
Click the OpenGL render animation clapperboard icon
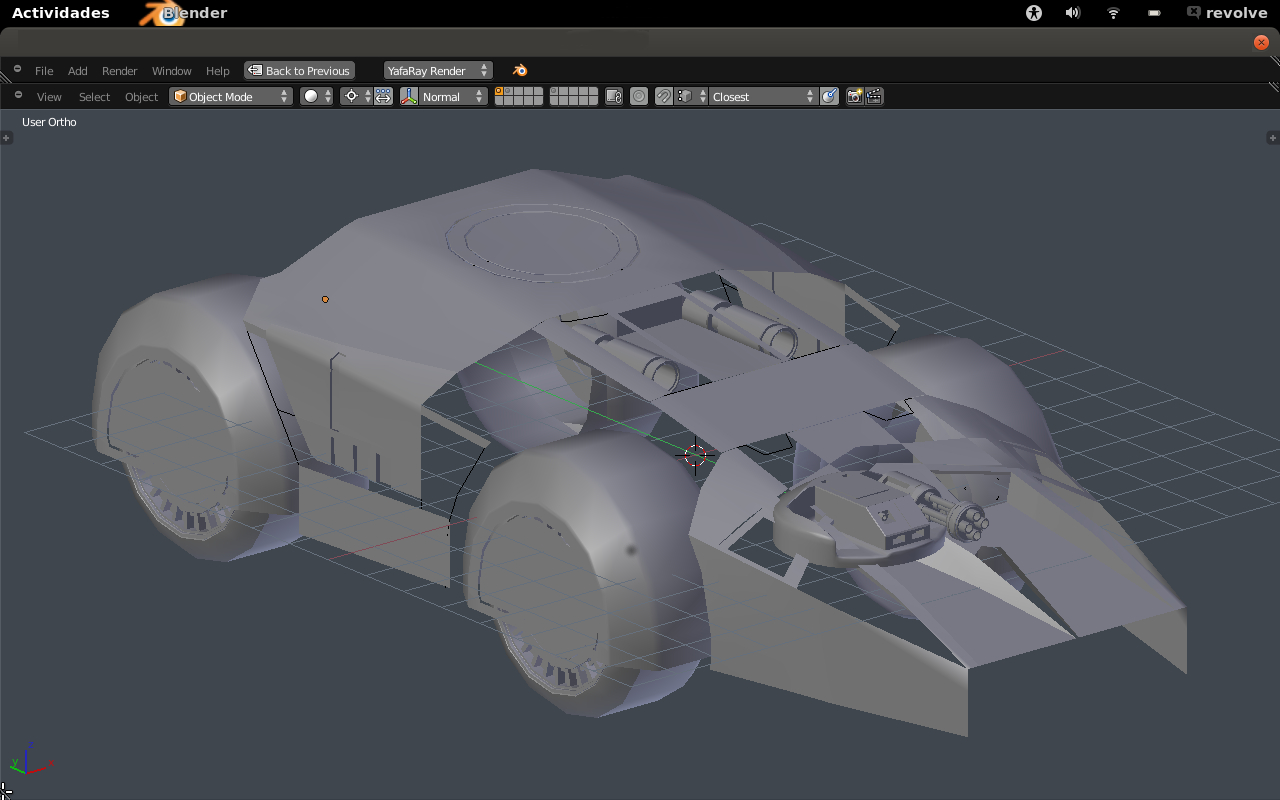click(x=874, y=96)
